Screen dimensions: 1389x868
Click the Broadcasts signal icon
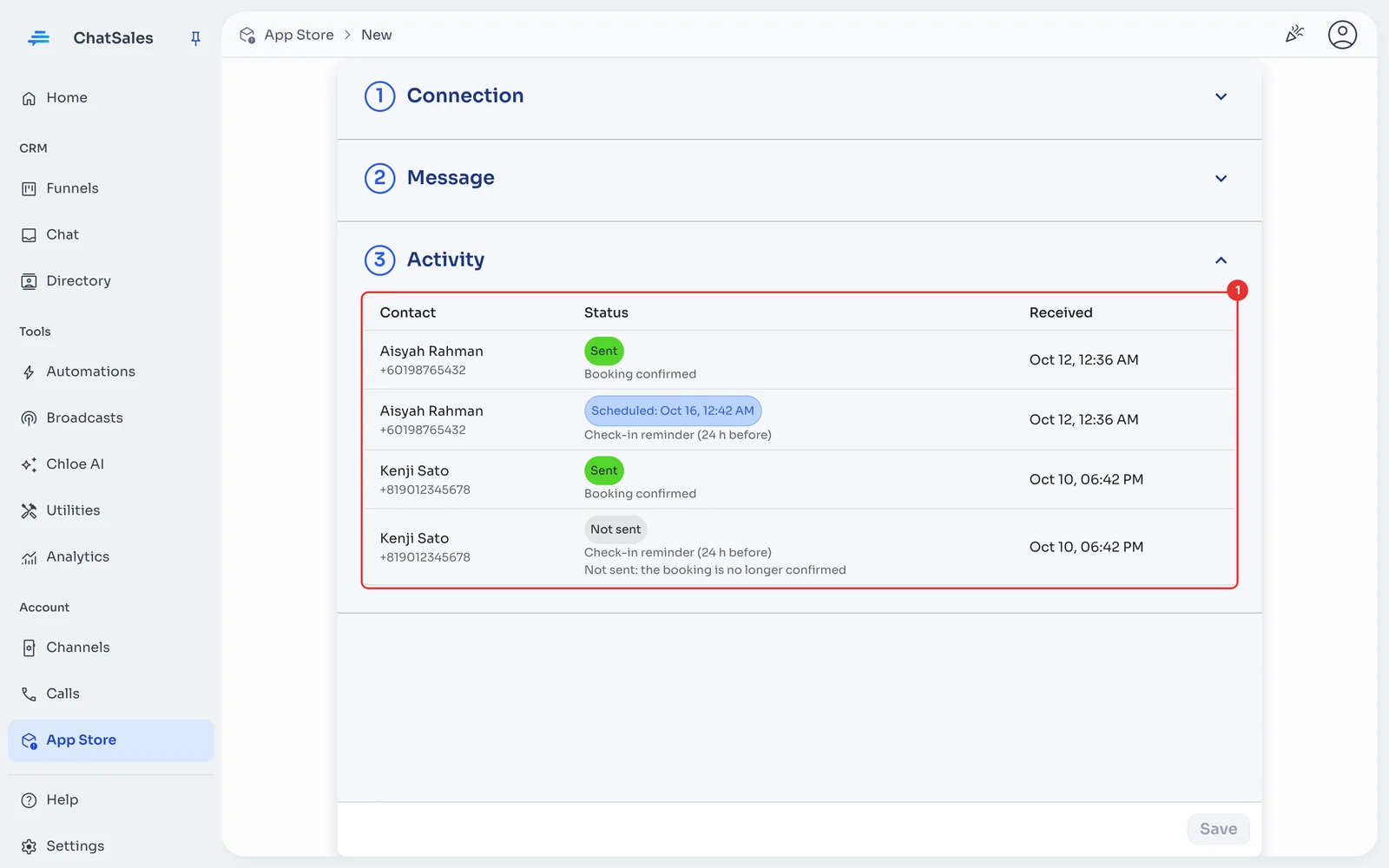click(29, 418)
